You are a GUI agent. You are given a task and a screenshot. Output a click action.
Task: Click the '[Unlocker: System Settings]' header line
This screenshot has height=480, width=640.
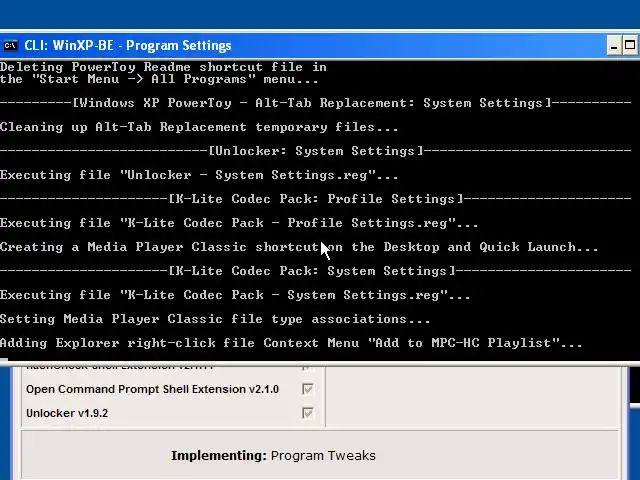[x=316, y=151]
